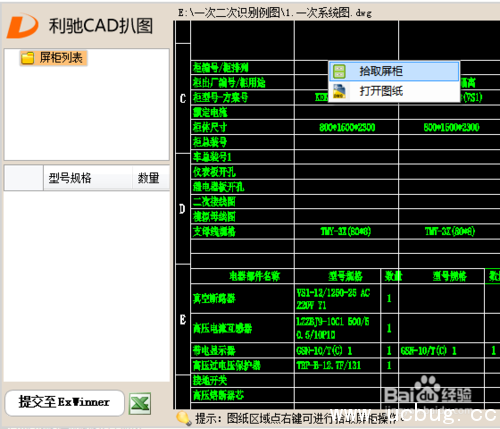The height and width of the screenshot is (429, 500).
Task: Click the 高压熔断器芯 component row
Action: 218,395
